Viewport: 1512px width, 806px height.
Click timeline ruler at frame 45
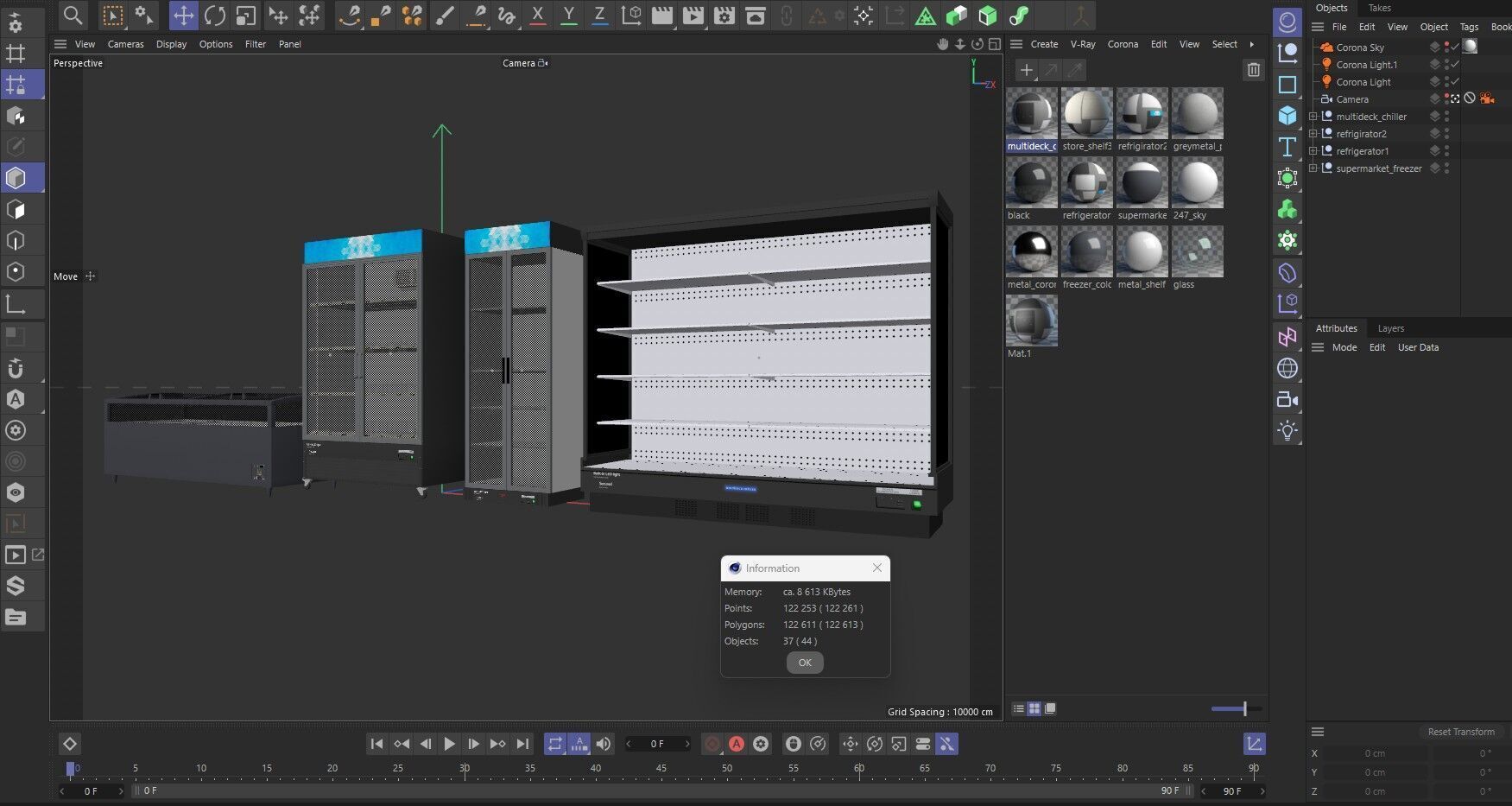pos(661,768)
